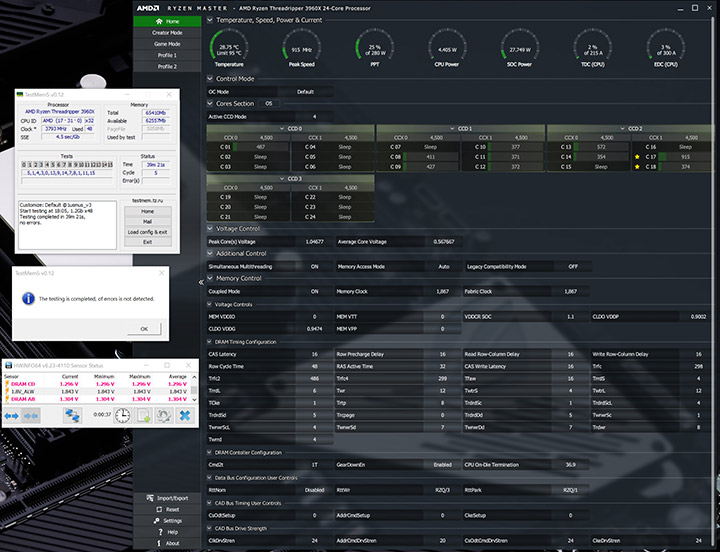Click Mail button in TestMem5

[147, 221]
